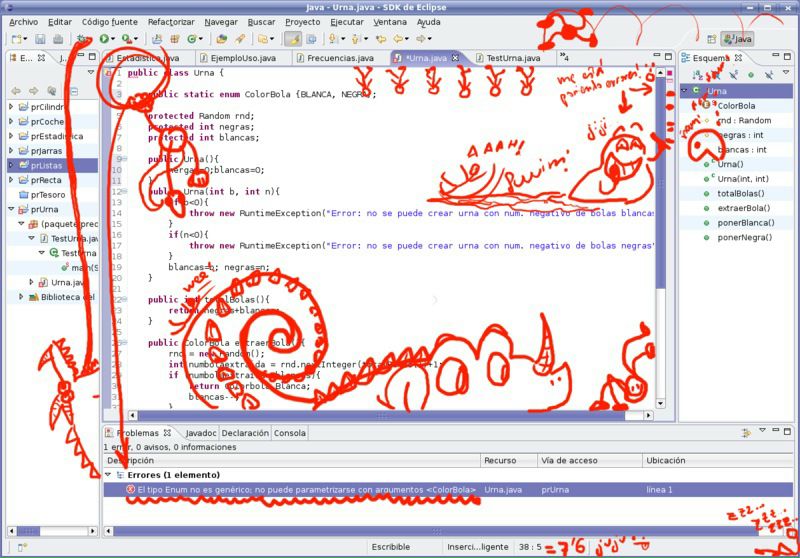
Task: Select ponerNegra() in Esquema outline
Action: (x=745, y=237)
